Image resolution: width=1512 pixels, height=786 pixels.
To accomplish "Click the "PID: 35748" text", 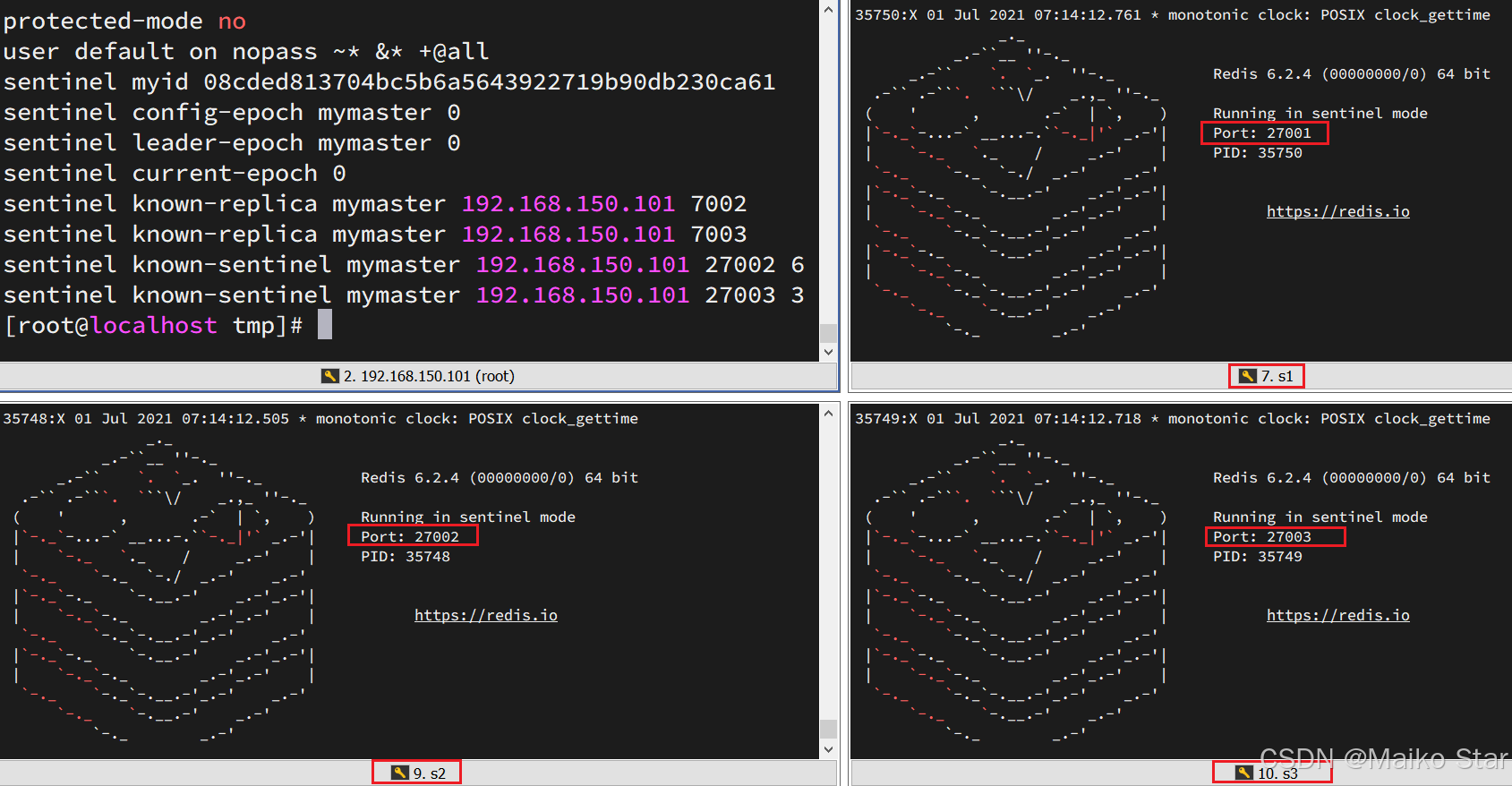I will pos(405,557).
